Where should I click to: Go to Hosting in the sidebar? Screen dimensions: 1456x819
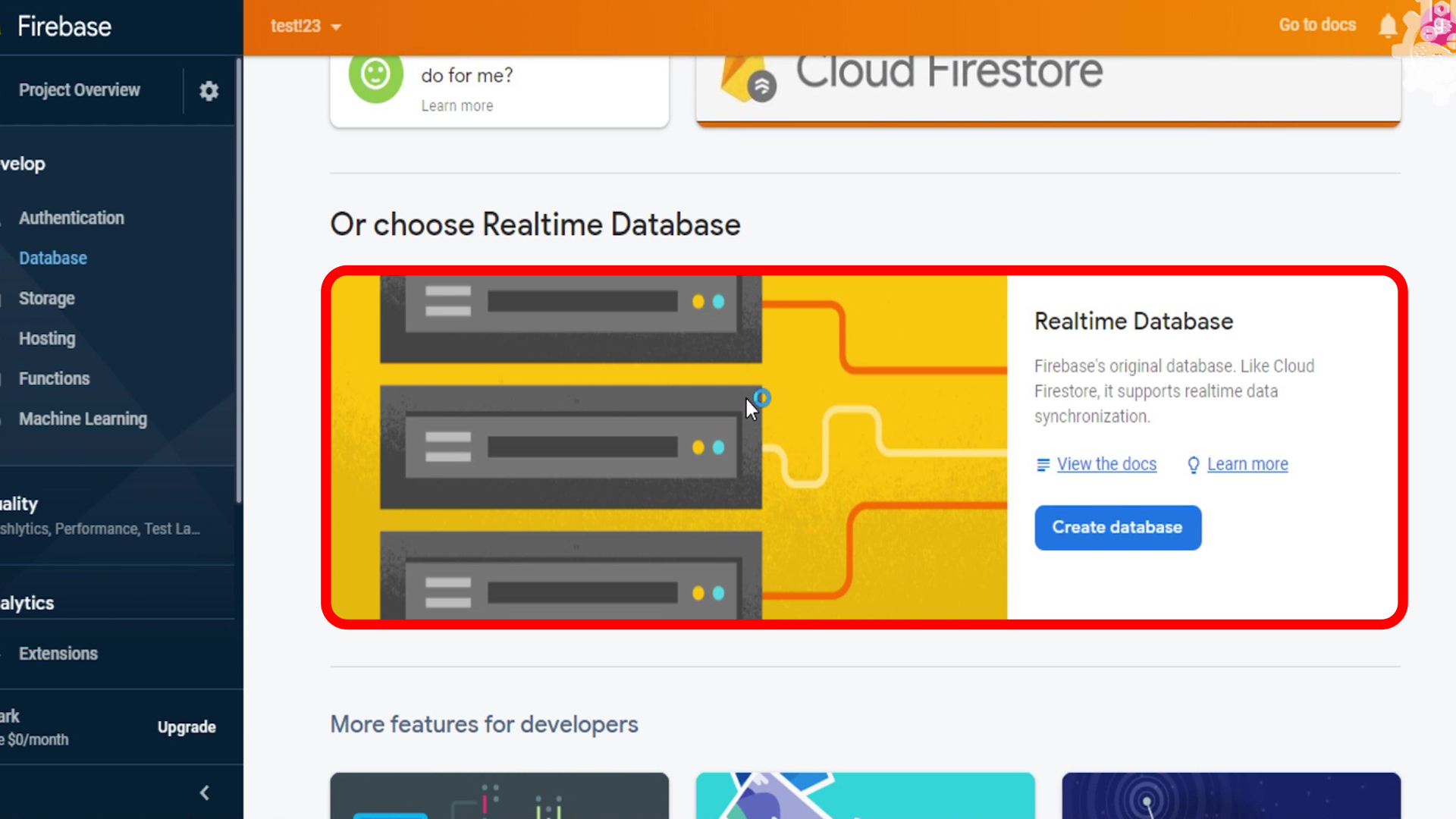[x=47, y=339]
